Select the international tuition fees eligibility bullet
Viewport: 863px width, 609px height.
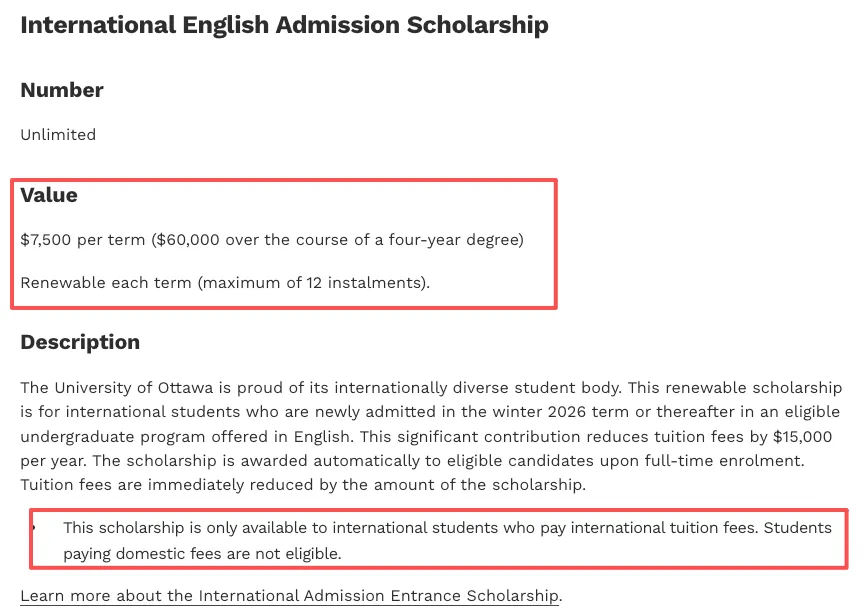click(x=447, y=541)
